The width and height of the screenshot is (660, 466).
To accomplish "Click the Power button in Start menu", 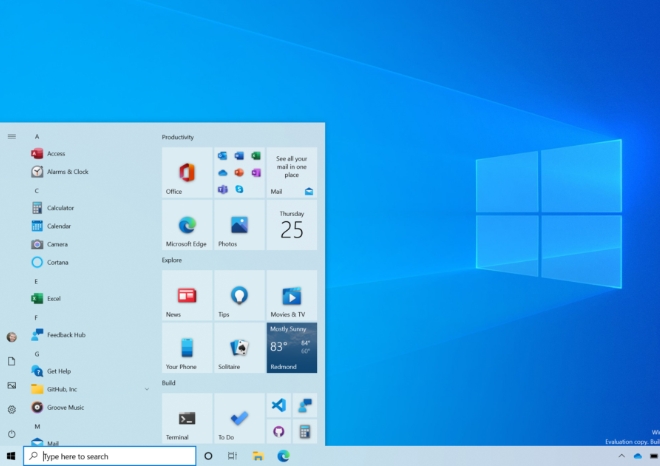I will [x=11, y=434].
